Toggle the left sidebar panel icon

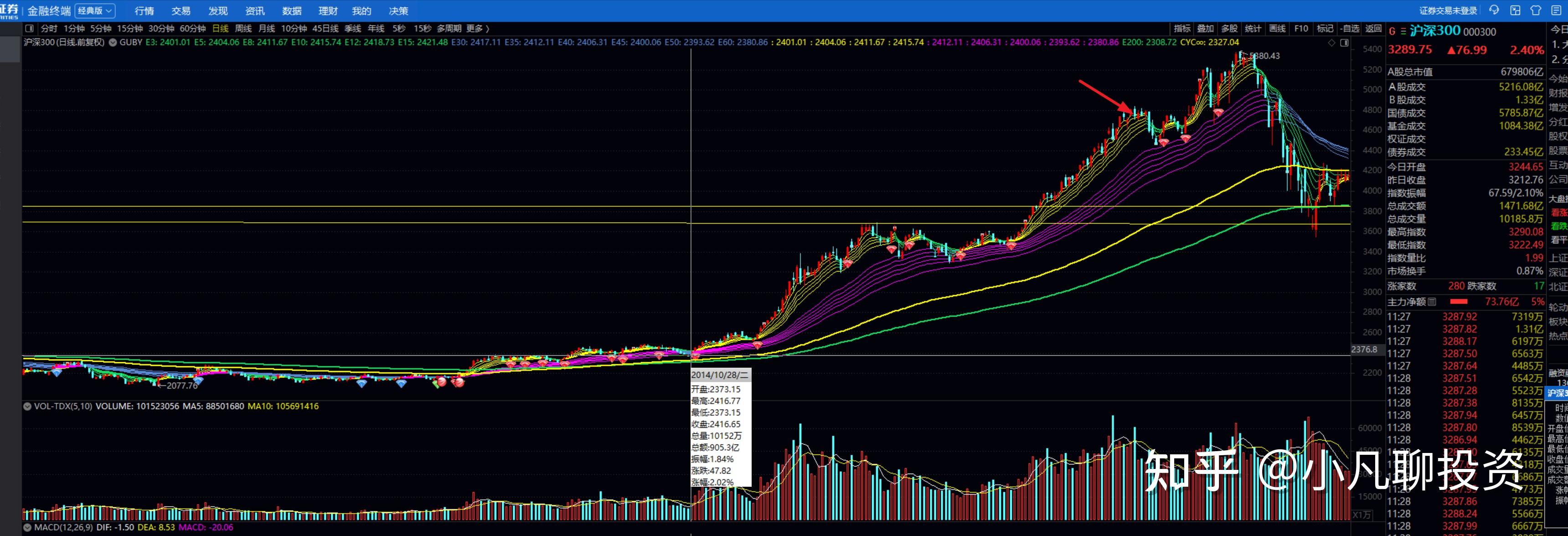coord(29,28)
